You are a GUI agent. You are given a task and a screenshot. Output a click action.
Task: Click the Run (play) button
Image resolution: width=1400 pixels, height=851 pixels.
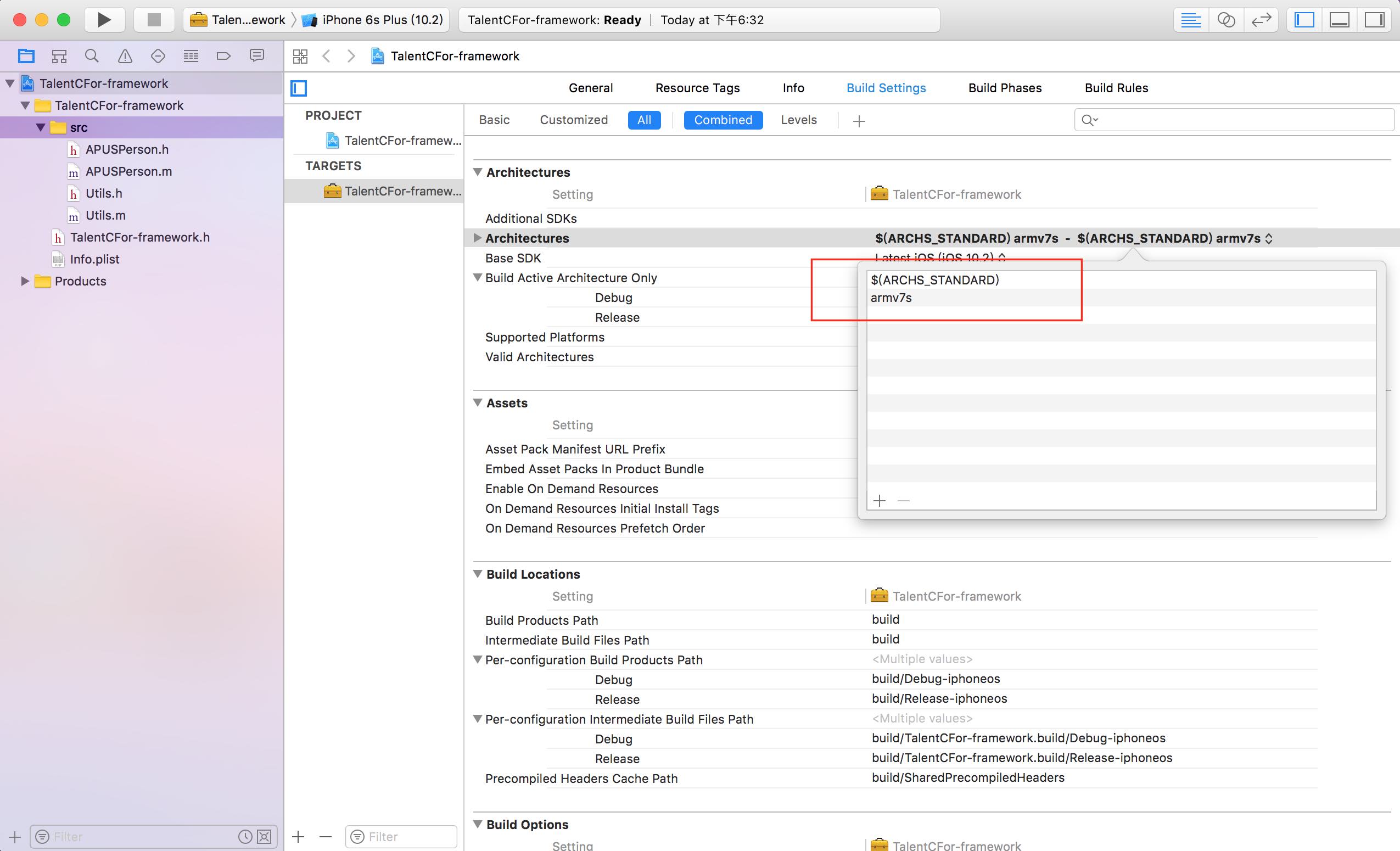pos(104,20)
